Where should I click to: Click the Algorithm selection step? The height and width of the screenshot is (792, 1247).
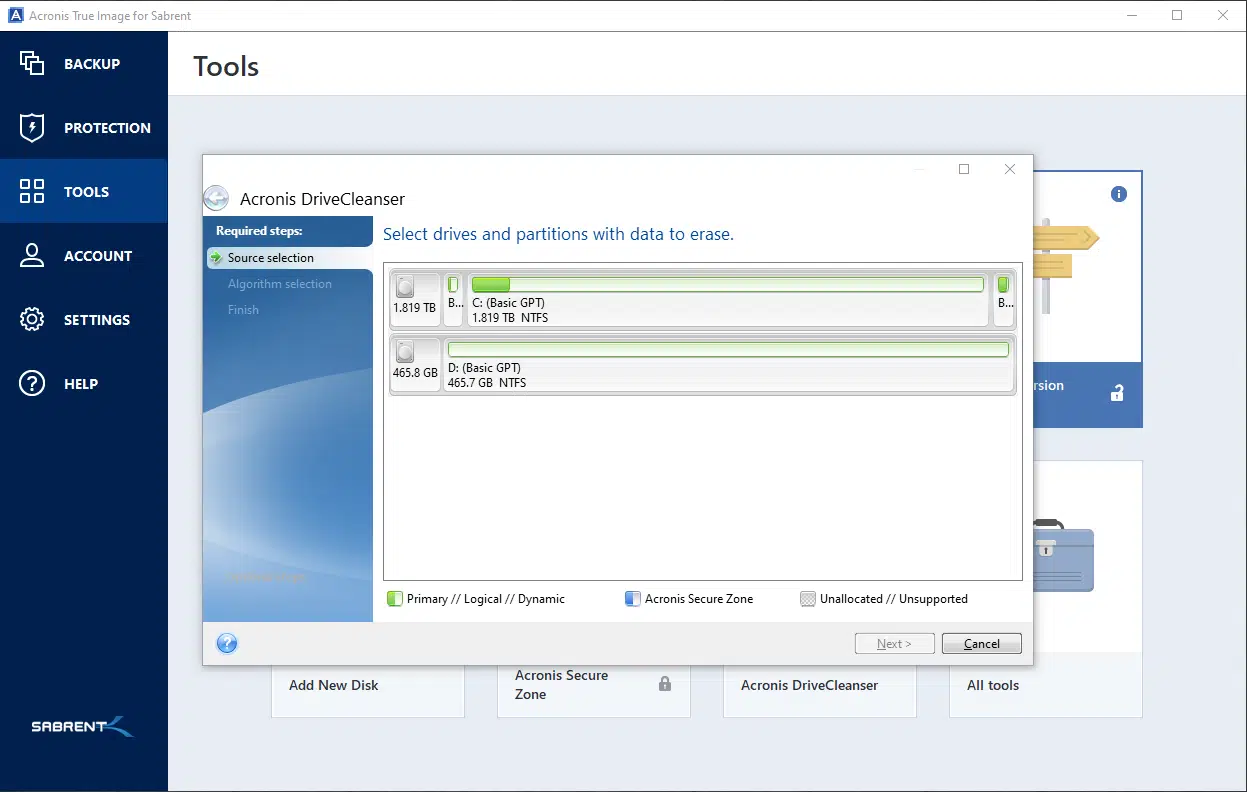coord(280,284)
